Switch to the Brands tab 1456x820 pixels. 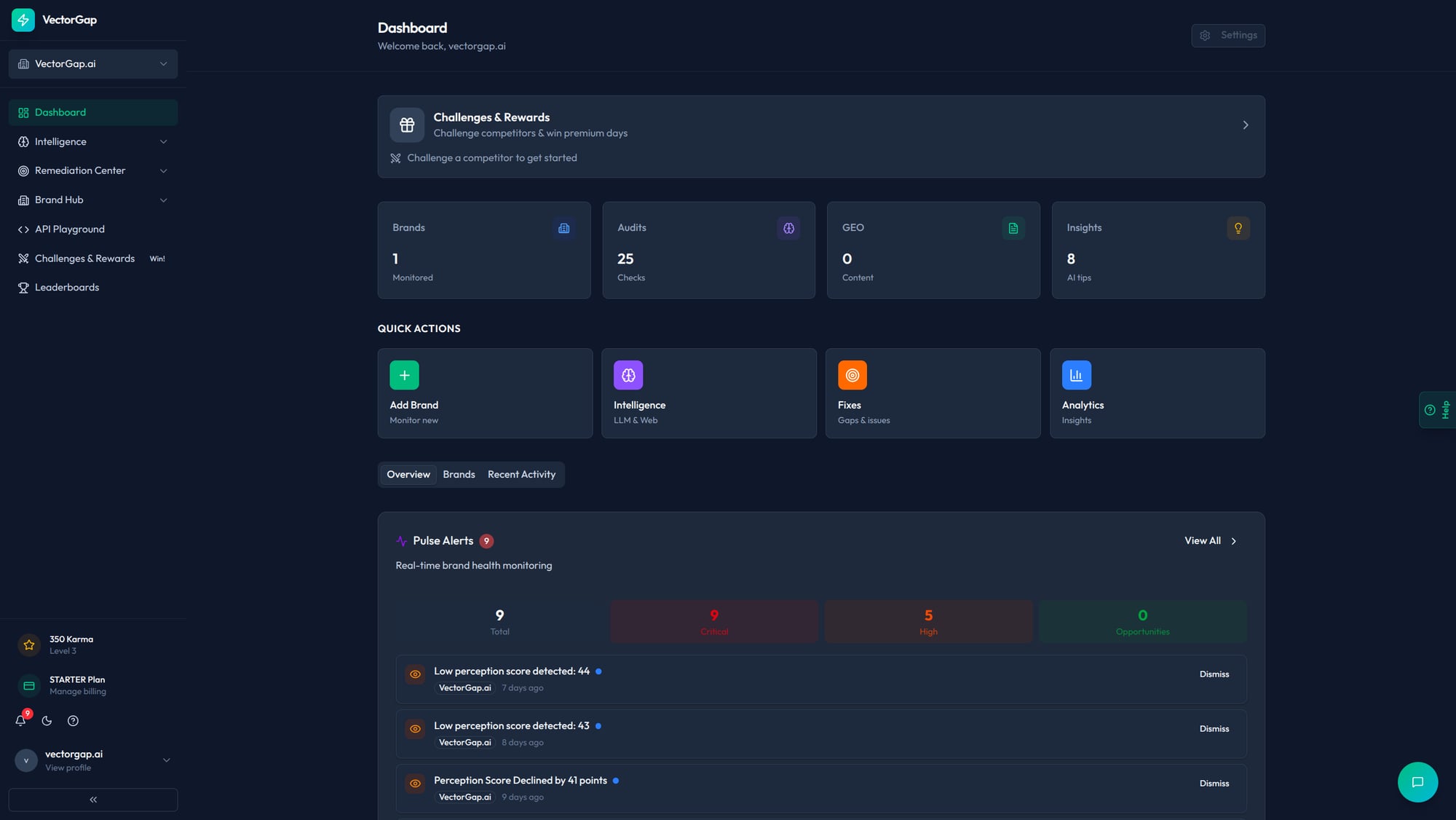coord(459,475)
